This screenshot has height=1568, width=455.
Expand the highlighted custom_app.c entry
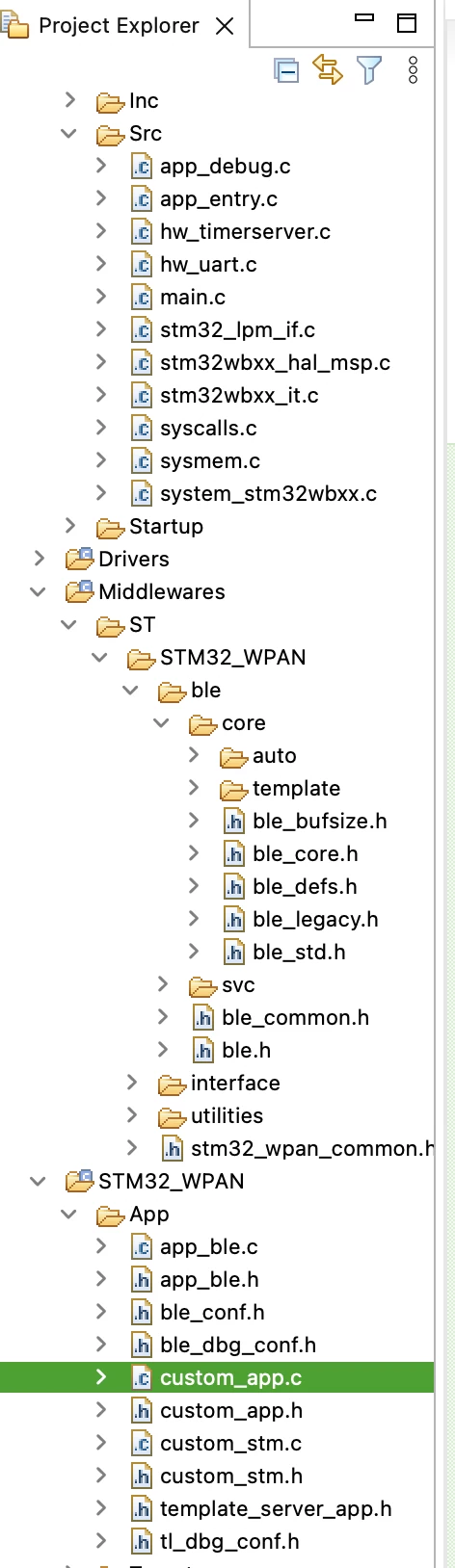point(100,1376)
